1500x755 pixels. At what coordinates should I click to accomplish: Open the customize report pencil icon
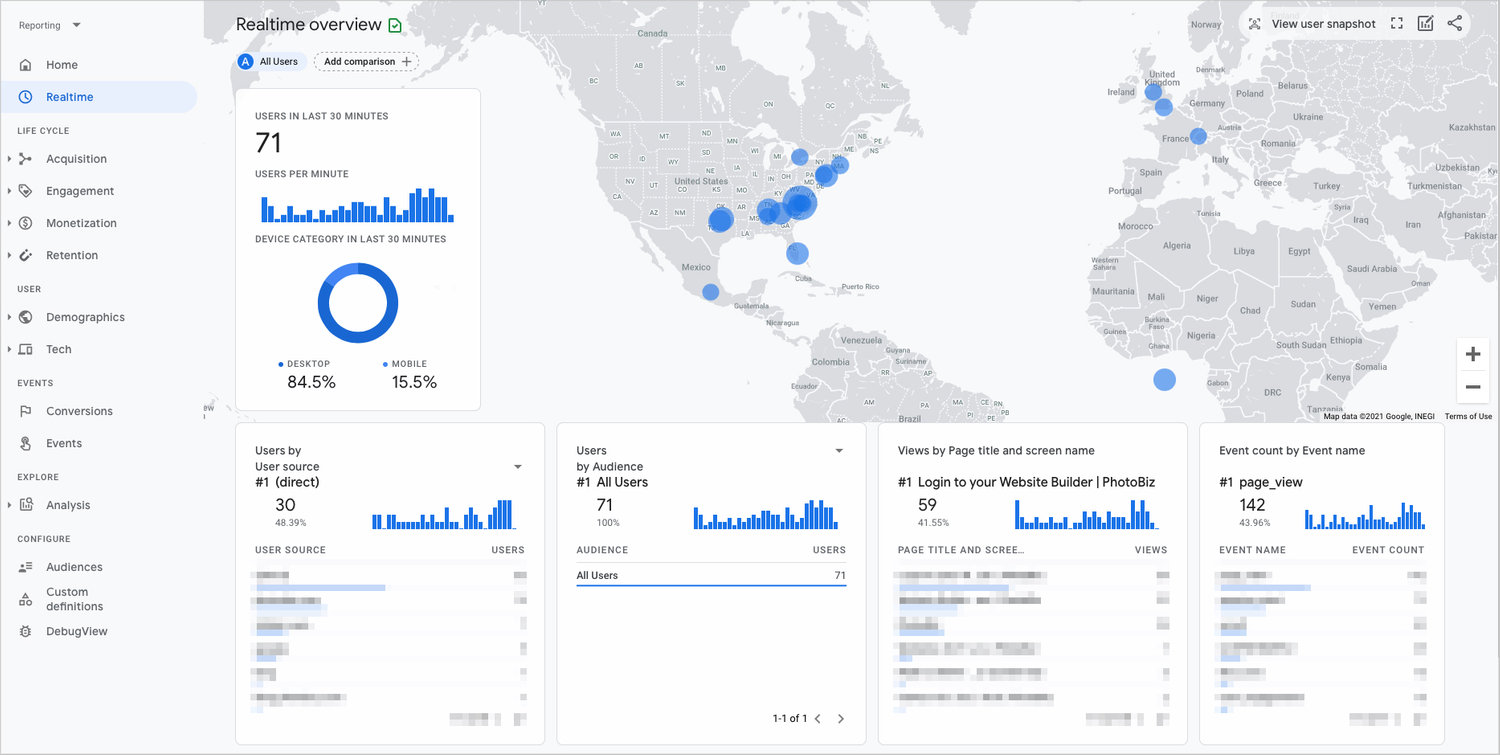coord(1425,22)
